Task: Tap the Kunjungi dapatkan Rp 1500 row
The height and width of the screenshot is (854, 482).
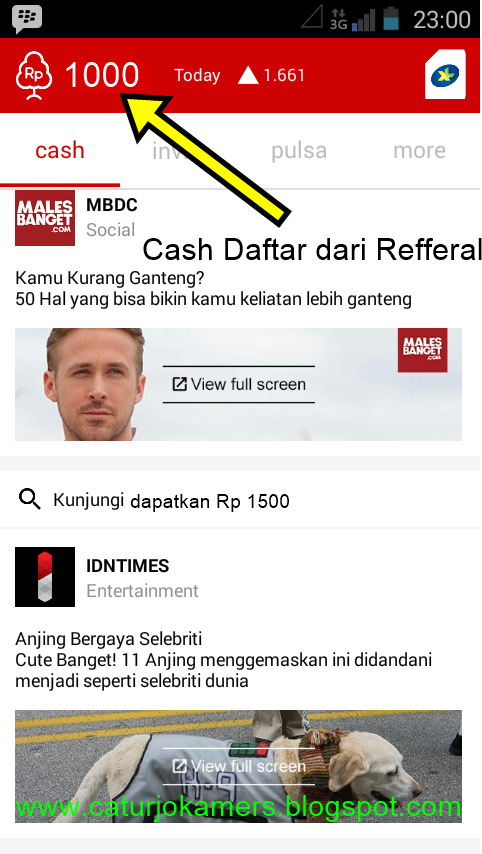Action: point(240,499)
